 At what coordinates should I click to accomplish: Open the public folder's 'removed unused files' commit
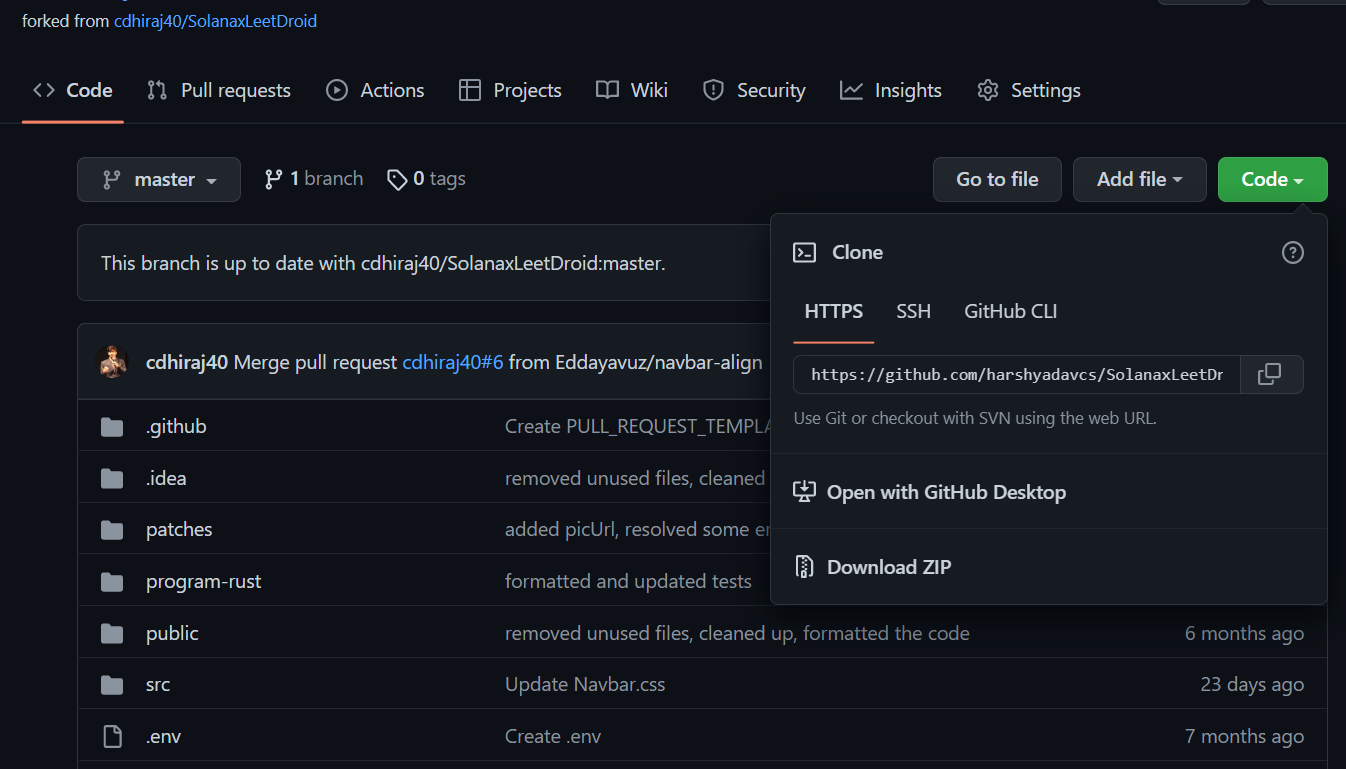tap(737, 633)
